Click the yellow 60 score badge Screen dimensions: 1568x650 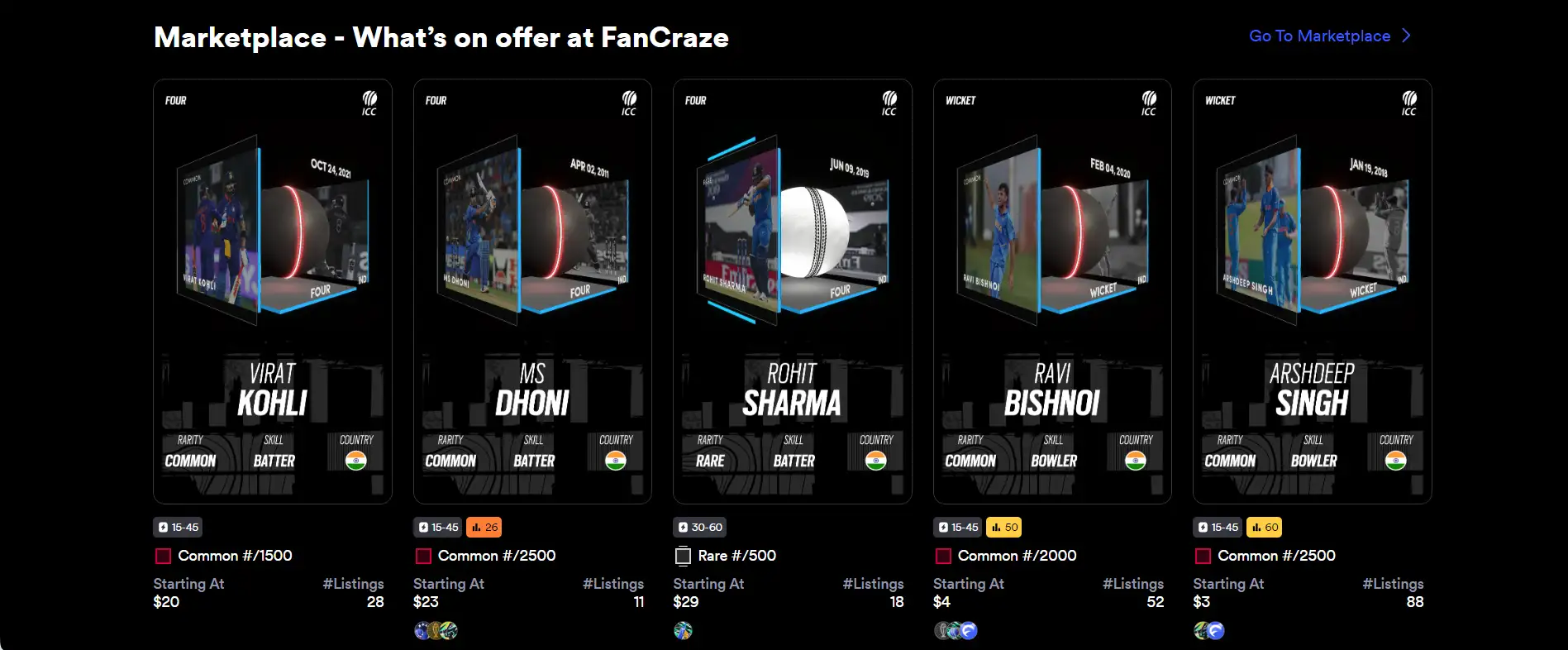[x=1264, y=527]
